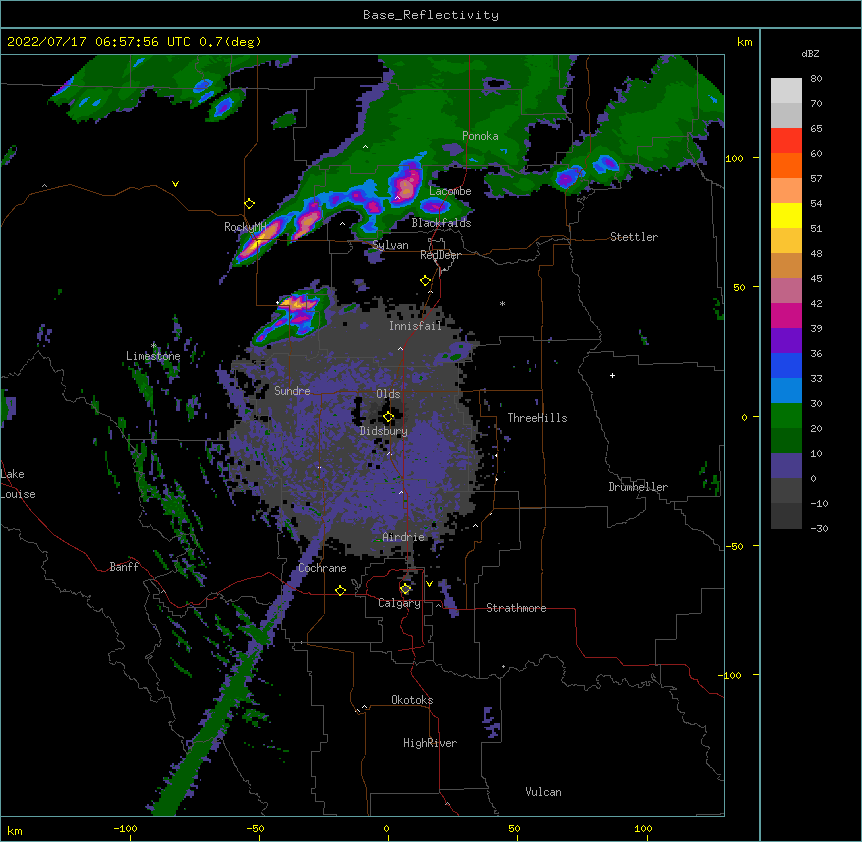Screen dimensions: 862x842
Task: Select the Lacombe city label
Action: (x=450, y=191)
